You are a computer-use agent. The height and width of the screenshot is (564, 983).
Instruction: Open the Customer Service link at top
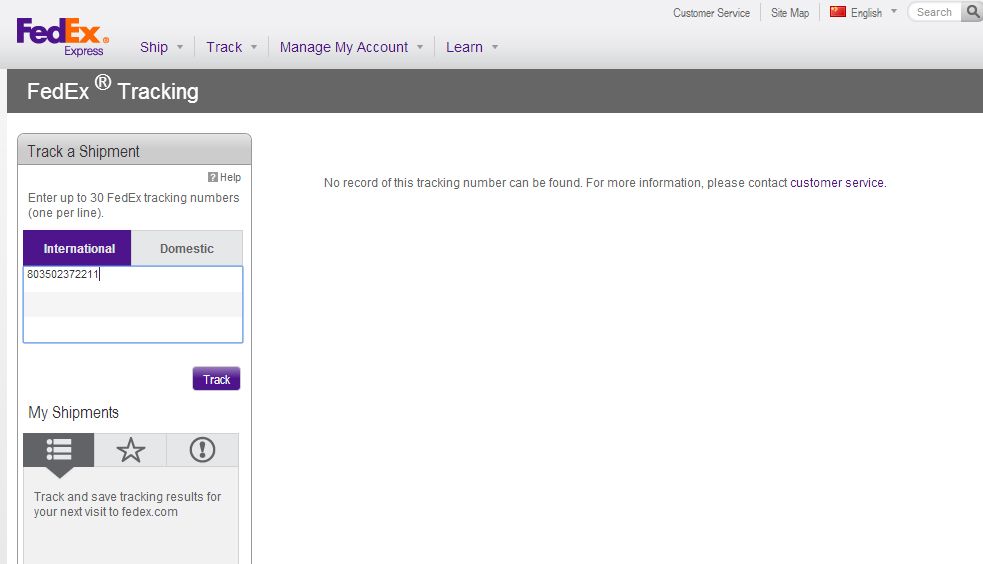click(x=711, y=13)
